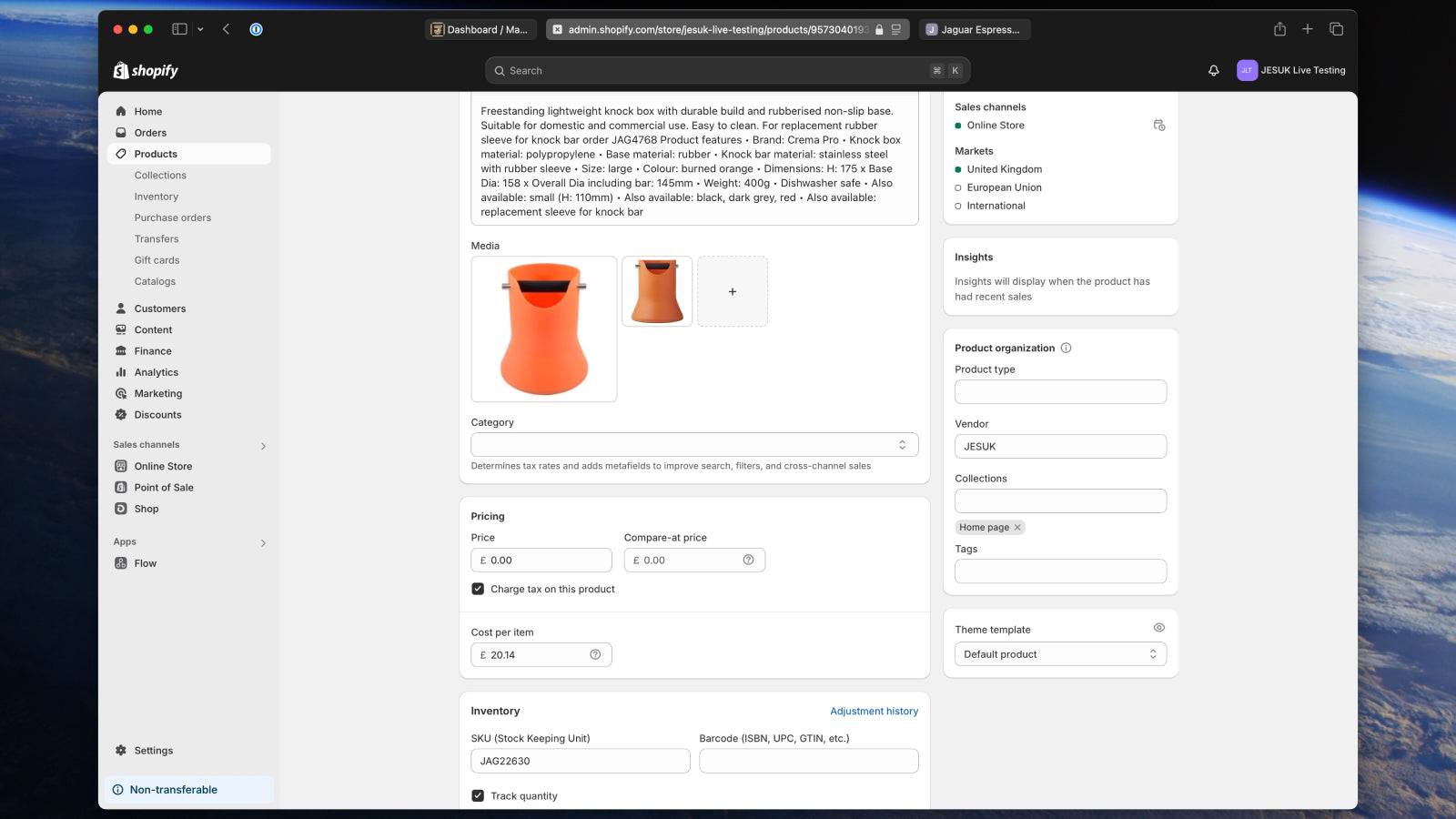
Task: Click the Manage sales channels schedule icon
Action: click(x=1158, y=125)
